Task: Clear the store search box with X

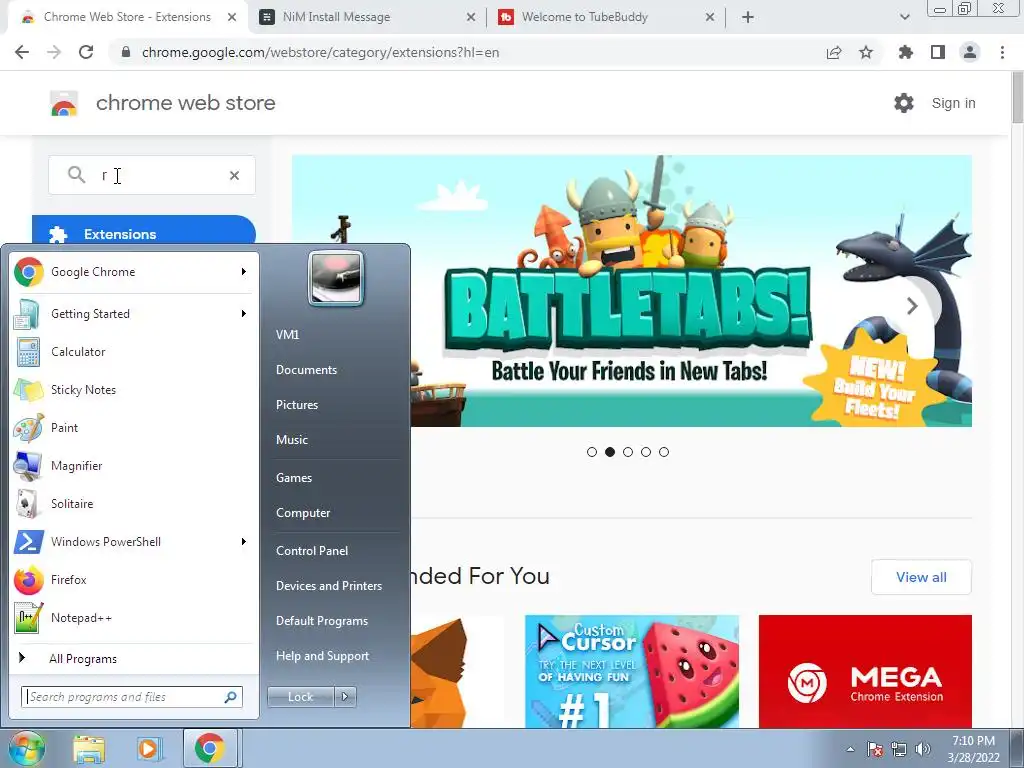Action: (234, 175)
